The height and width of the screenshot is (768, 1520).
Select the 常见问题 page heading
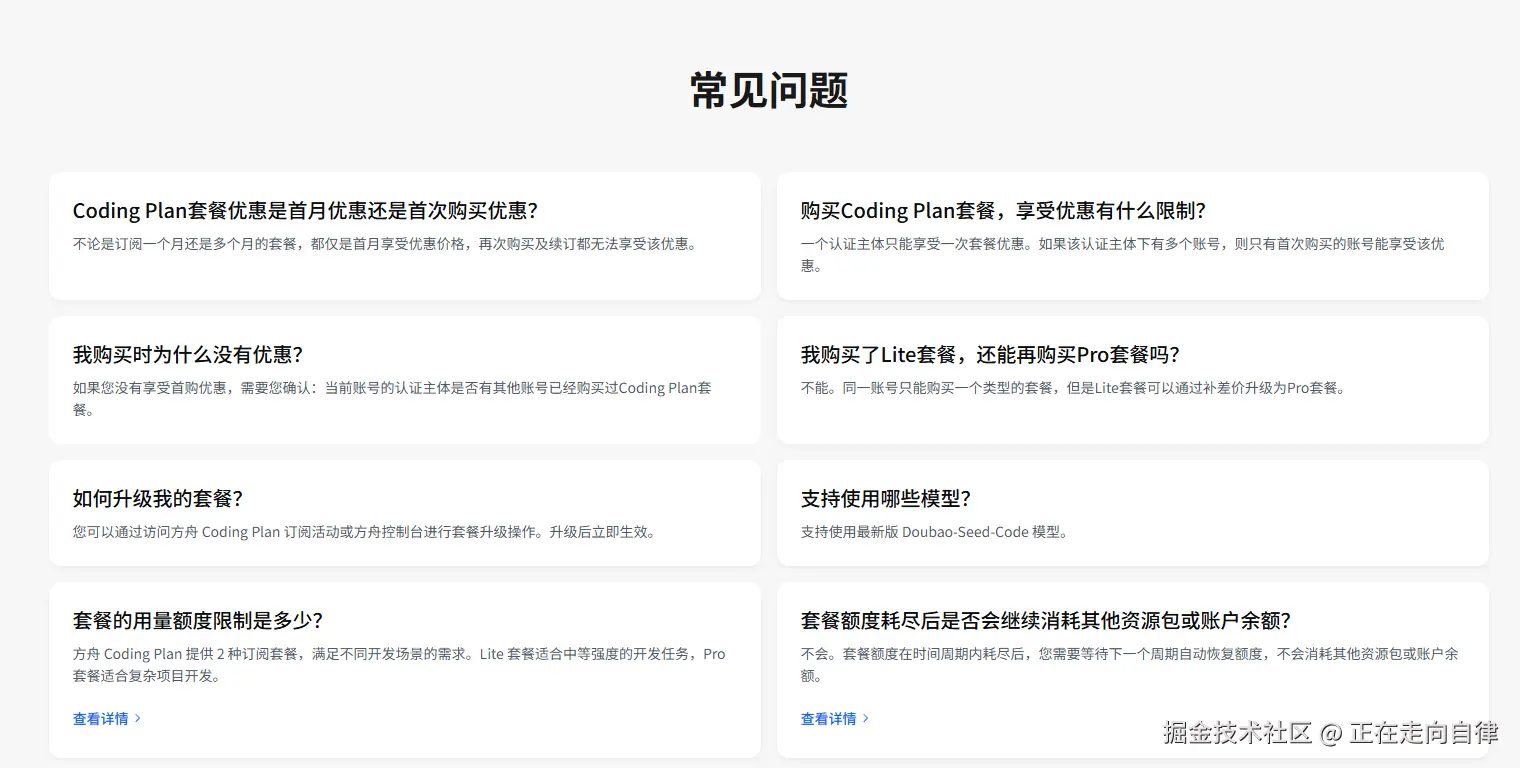pos(769,90)
